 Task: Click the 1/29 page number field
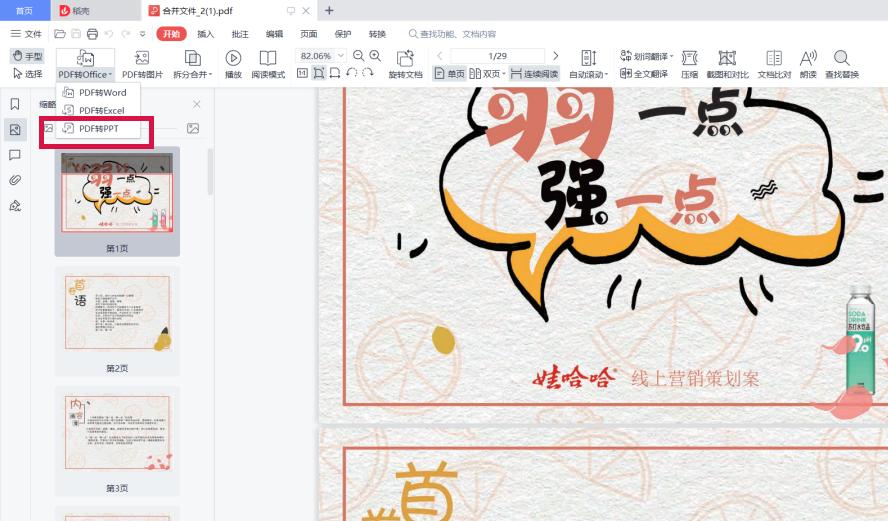(x=497, y=55)
